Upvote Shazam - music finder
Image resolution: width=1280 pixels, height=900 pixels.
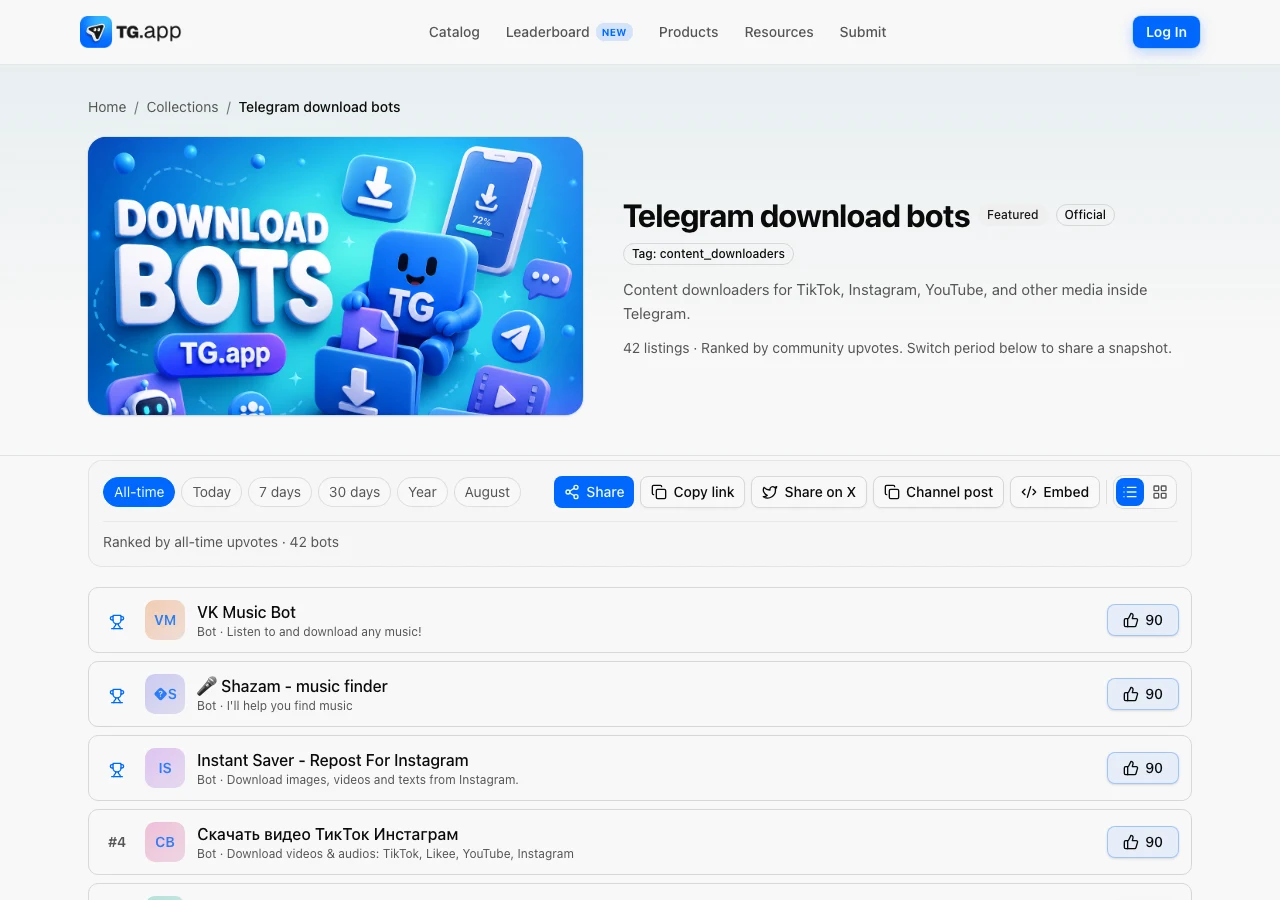pos(1143,694)
